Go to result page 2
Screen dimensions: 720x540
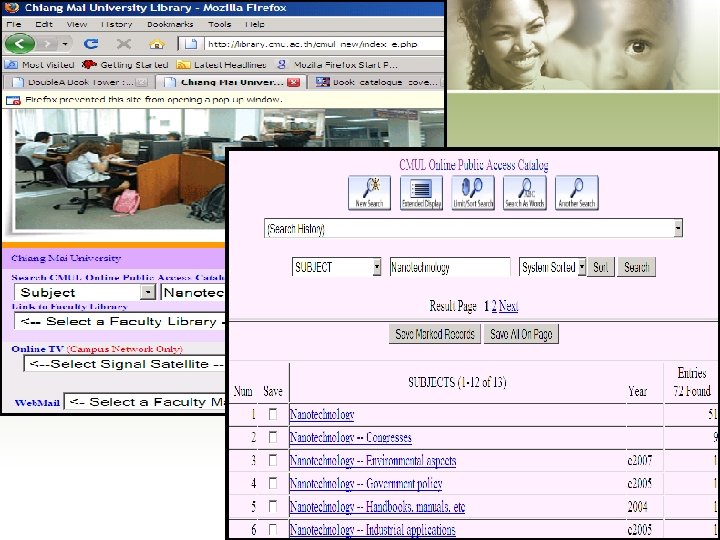coord(494,306)
